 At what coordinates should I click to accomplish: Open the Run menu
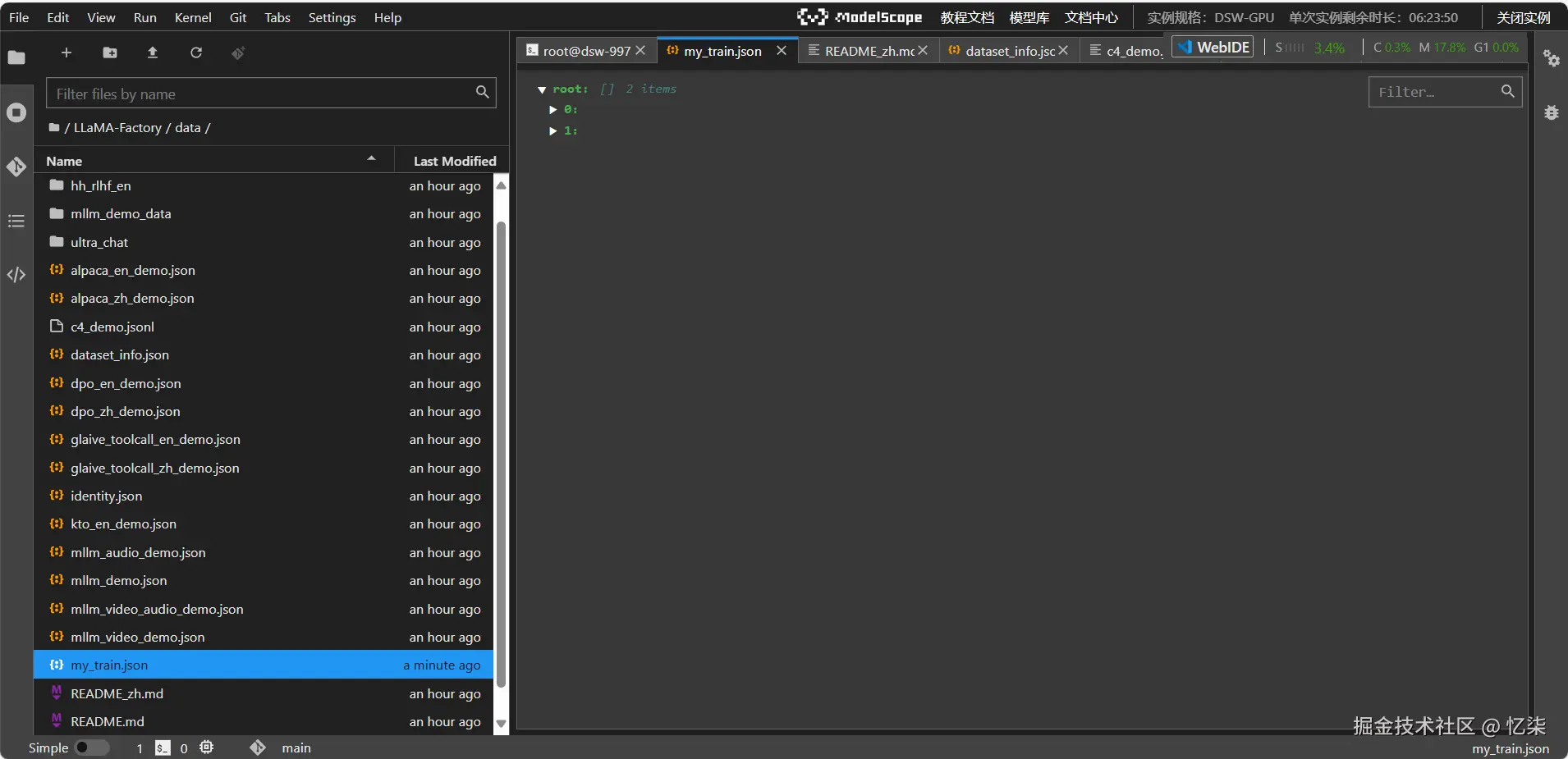144,17
